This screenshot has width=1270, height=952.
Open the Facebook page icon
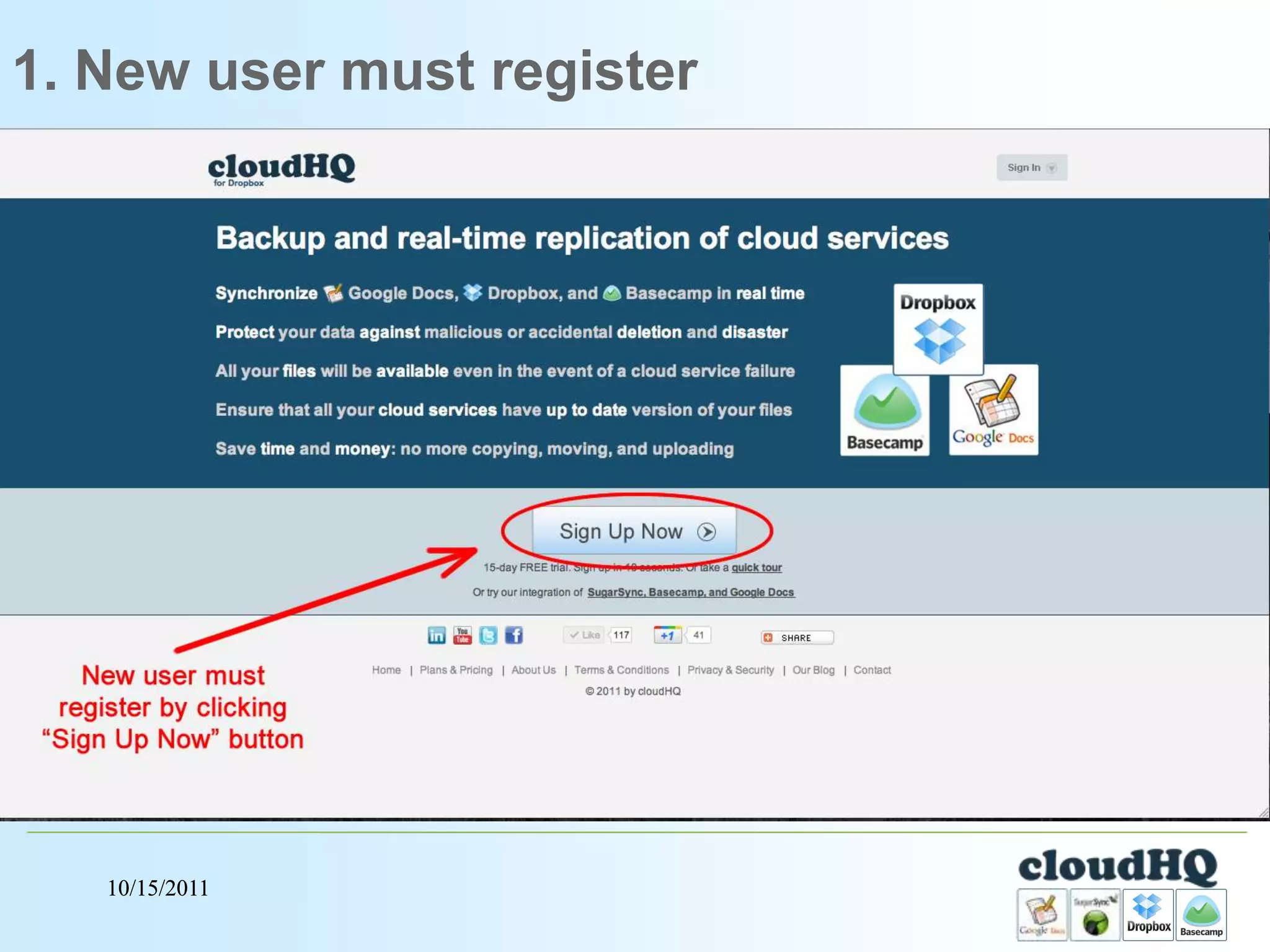pyautogui.click(x=513, y=635)
